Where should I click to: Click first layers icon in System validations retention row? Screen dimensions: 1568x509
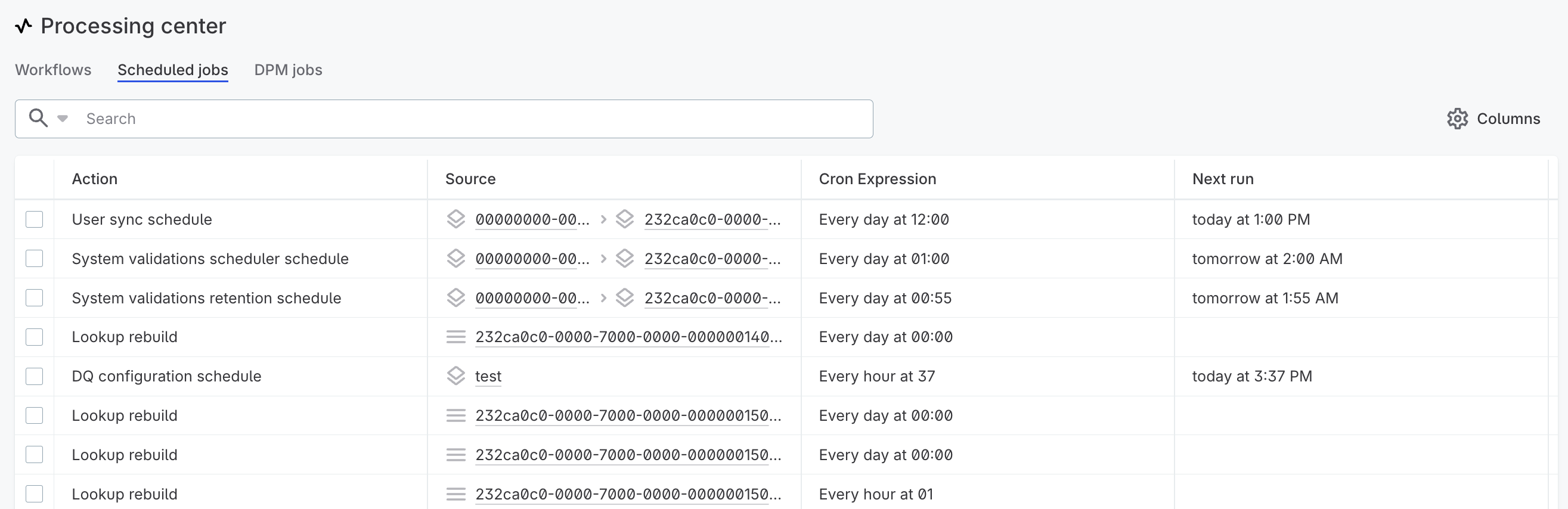[x=456, y=299]
